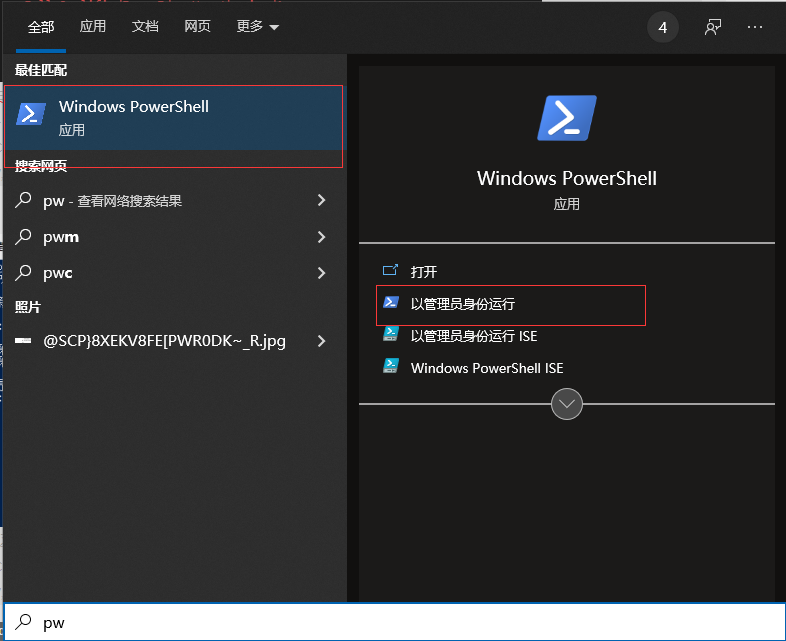Screen dimensions: 786x641
Task: Expand more actions with the down chevron circle
Action: click(x=567, y=404)
